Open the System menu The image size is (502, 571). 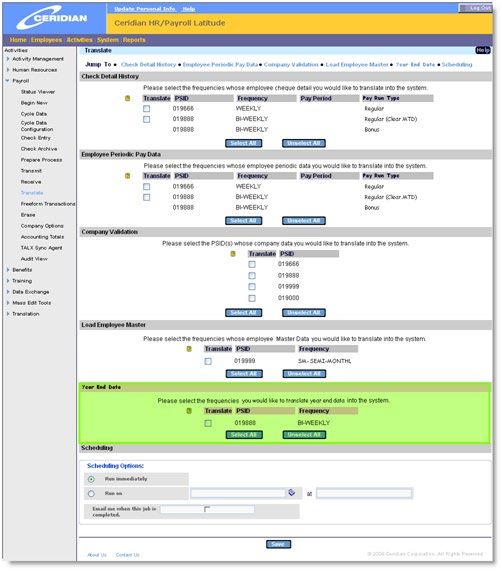pos(108,40)
